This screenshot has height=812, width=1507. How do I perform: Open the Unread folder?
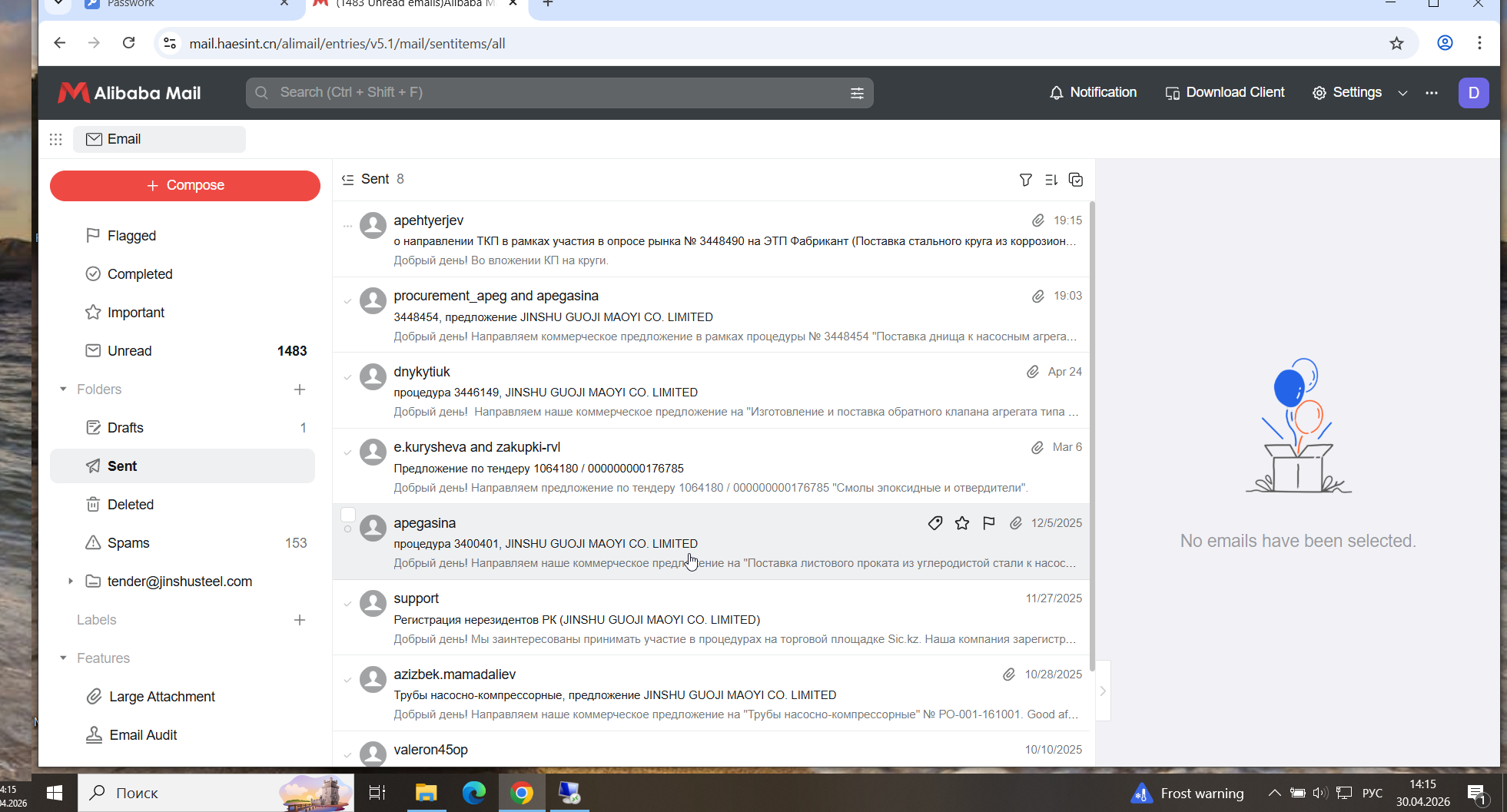(183, 351)
